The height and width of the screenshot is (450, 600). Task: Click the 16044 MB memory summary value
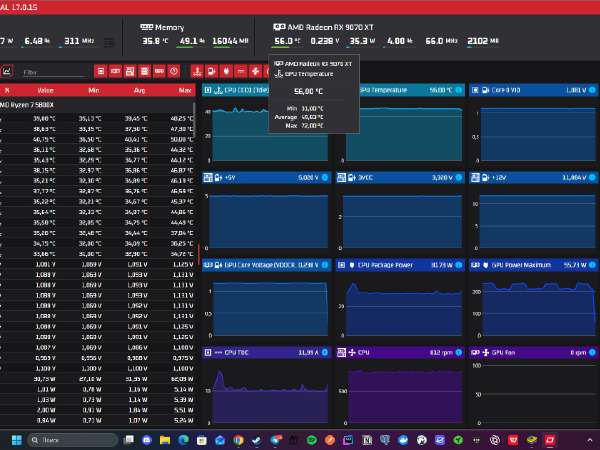[230, 41]
